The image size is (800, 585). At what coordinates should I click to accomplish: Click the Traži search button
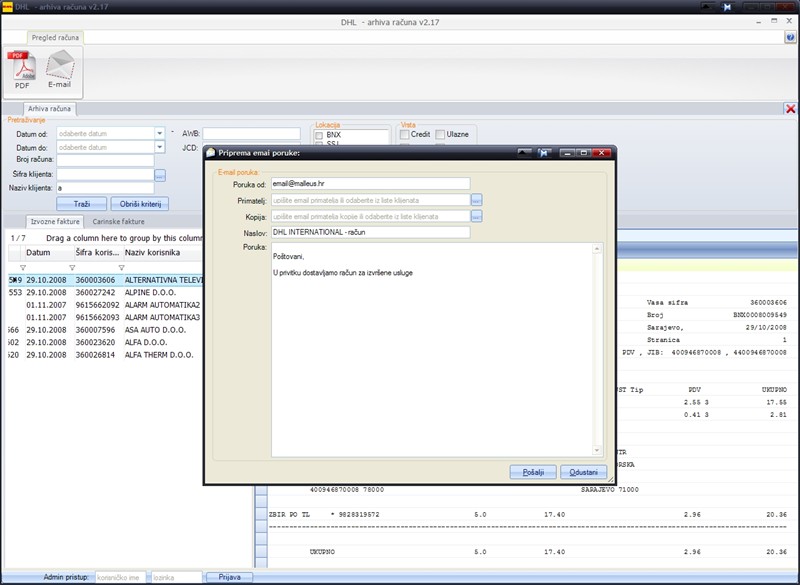(82, 204)
